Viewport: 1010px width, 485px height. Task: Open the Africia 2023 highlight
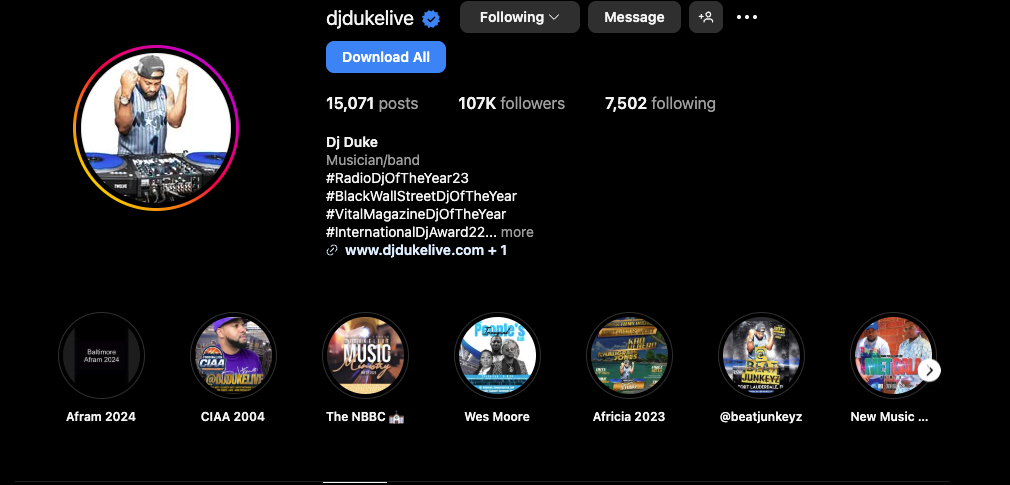click(629, 356)
